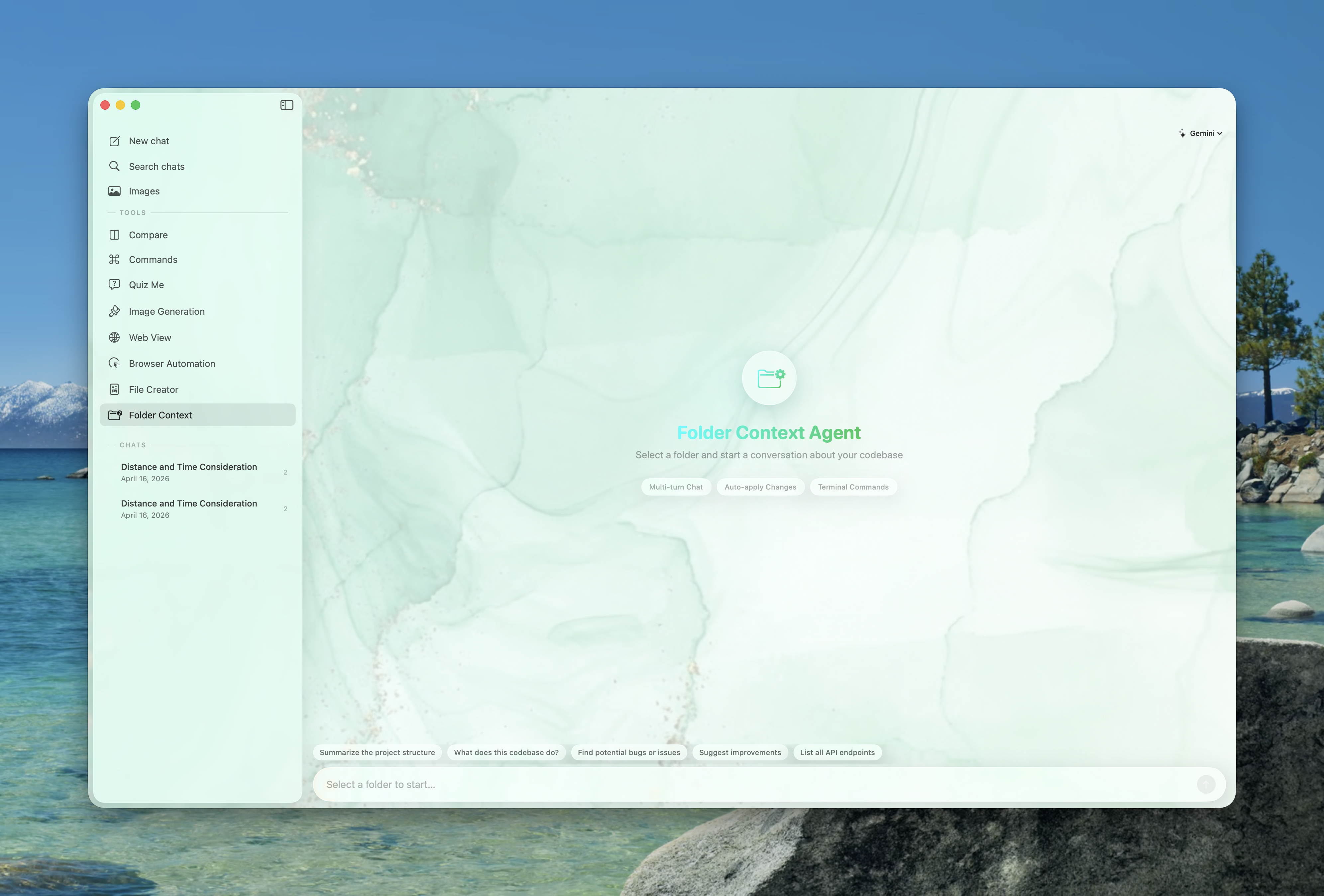1324x896 pixels.
Task: Open the Commands tool
Action: coord(198,259)
